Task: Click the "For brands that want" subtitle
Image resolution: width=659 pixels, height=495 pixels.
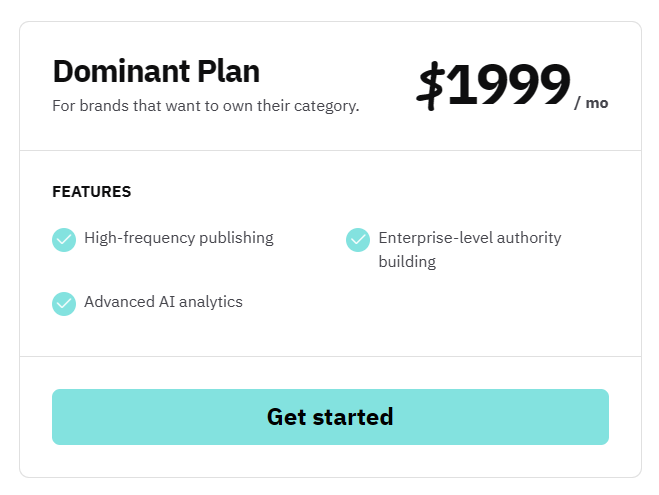Action: pos(205,105)
